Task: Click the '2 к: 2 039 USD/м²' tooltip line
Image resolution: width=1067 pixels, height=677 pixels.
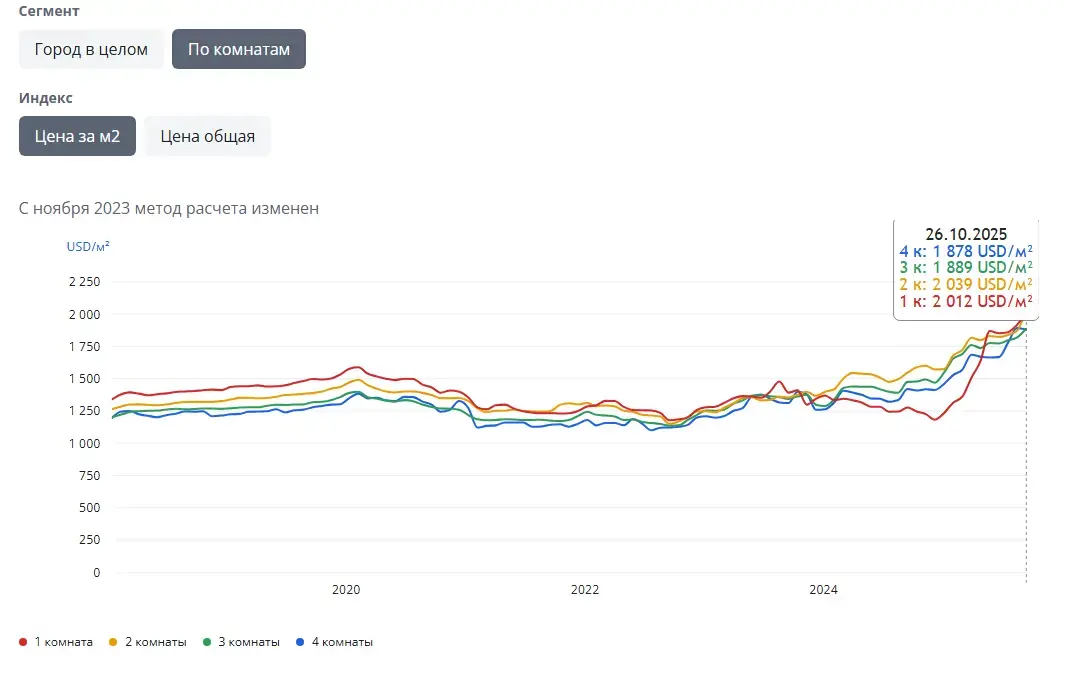Action: (965, 284)
